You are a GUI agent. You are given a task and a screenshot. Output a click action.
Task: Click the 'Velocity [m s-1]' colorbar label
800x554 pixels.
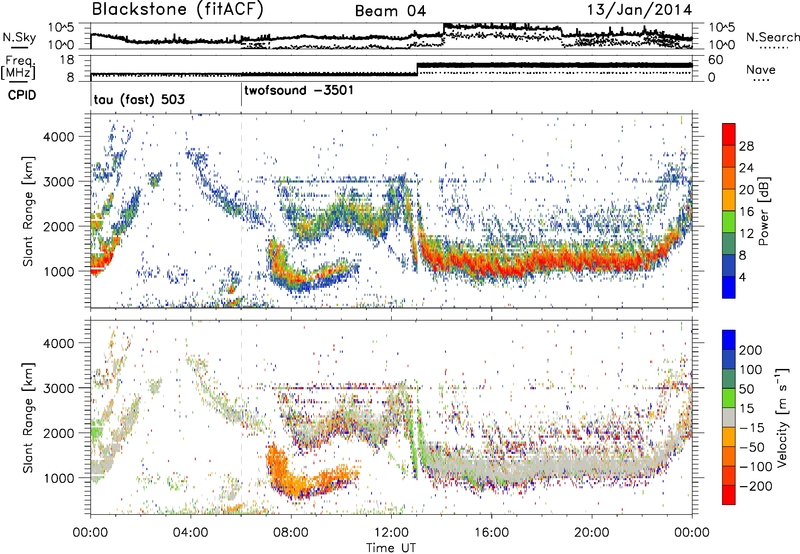tap(782, 417)
